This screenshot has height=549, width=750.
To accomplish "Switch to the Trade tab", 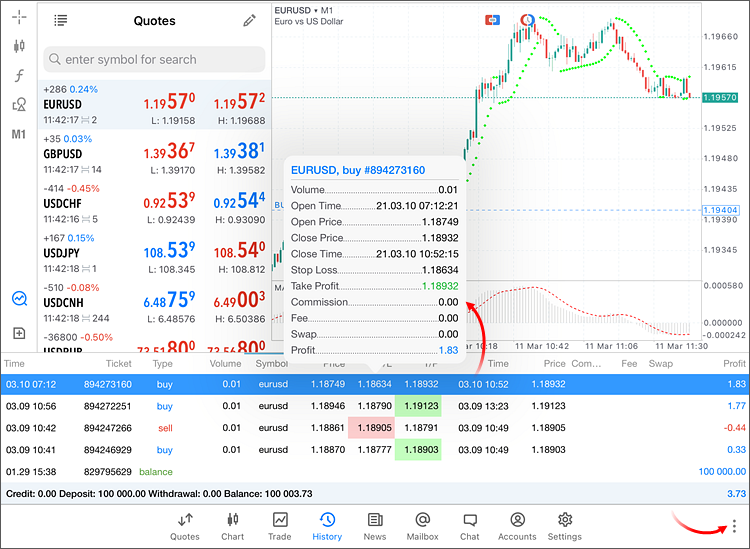I will (x=280, y=526).
